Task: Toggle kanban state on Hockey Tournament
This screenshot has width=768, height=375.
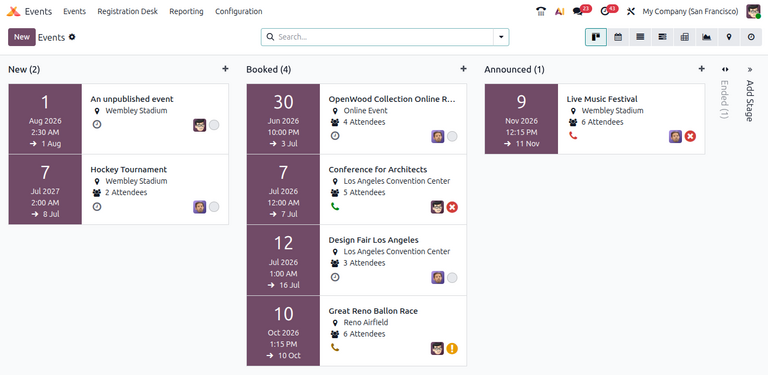Action: click(x=214, y=207)
